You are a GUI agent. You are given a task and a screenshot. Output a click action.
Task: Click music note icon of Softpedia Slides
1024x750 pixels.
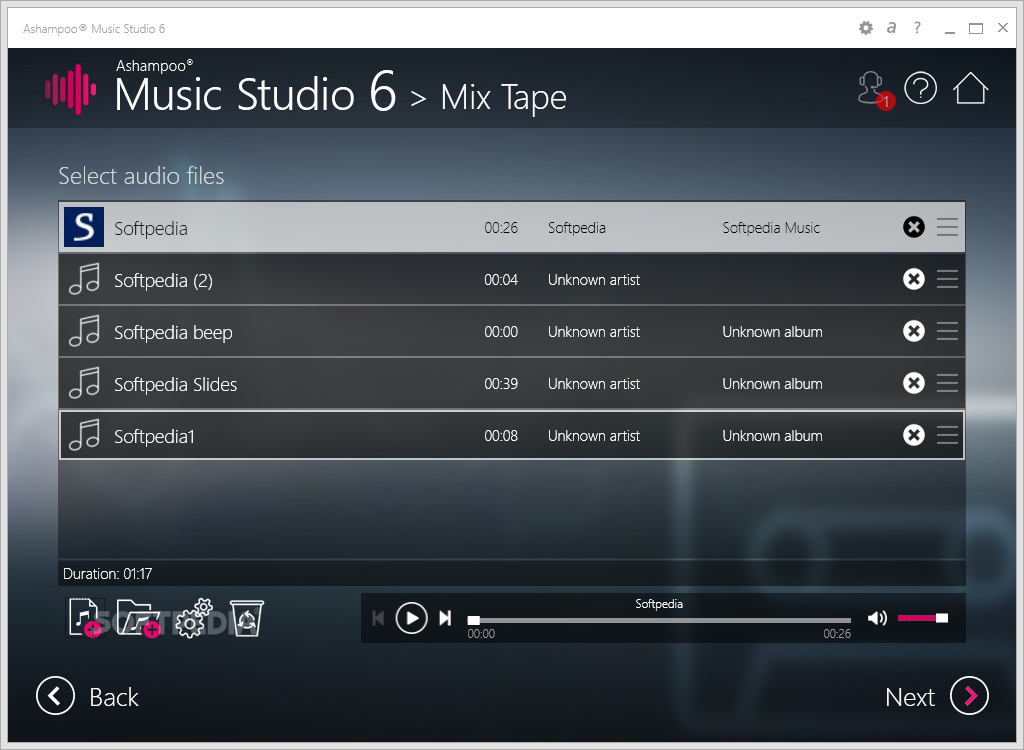pos(84,383)
